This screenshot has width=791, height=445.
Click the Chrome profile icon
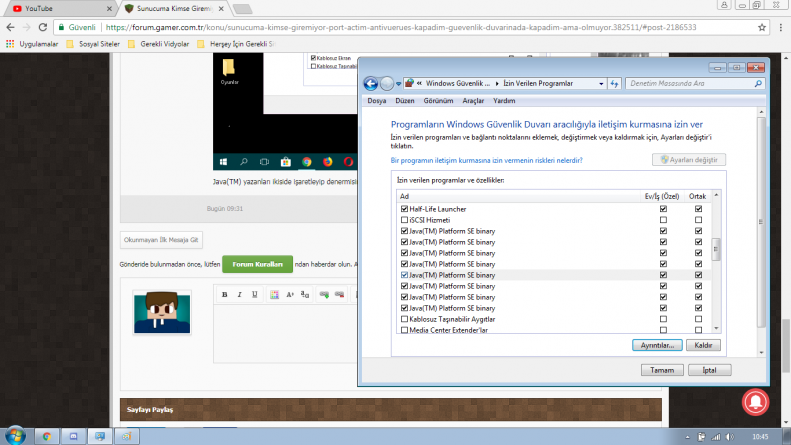point(724,5)
